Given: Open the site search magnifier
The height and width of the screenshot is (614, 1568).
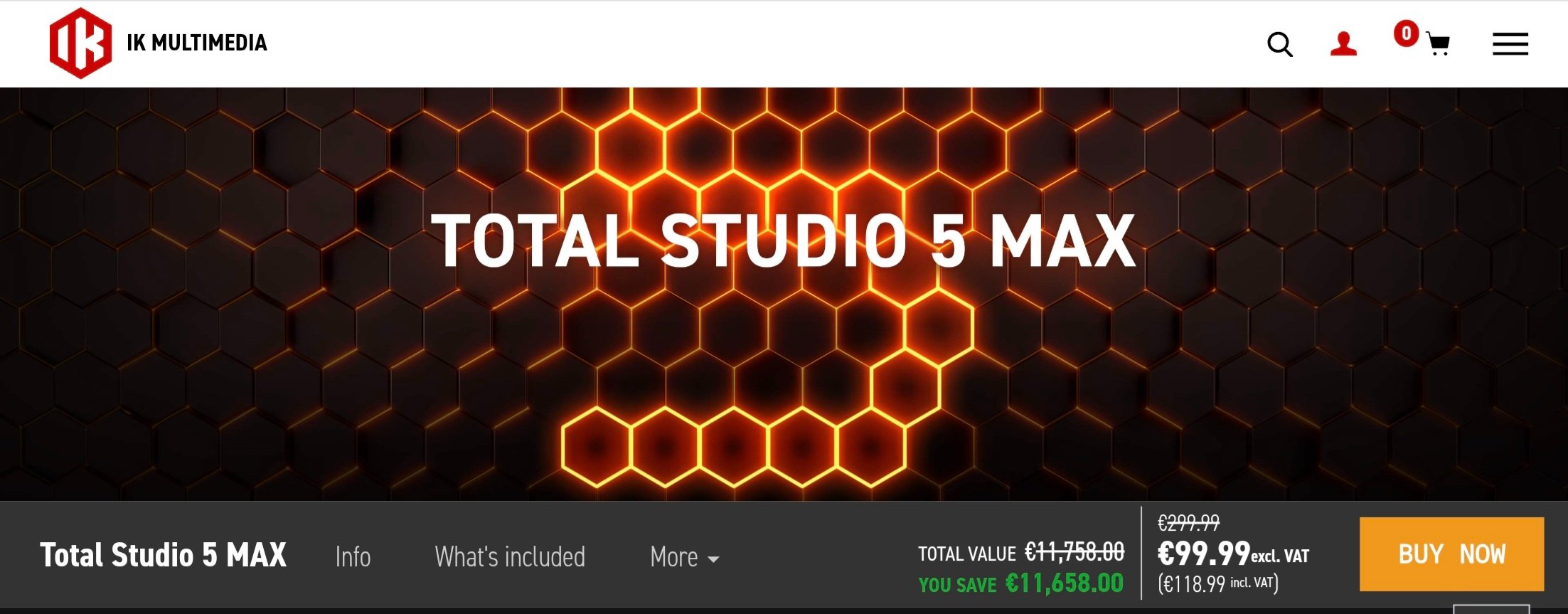Looking at the screenshot, I should click(x=1279, y=44).
